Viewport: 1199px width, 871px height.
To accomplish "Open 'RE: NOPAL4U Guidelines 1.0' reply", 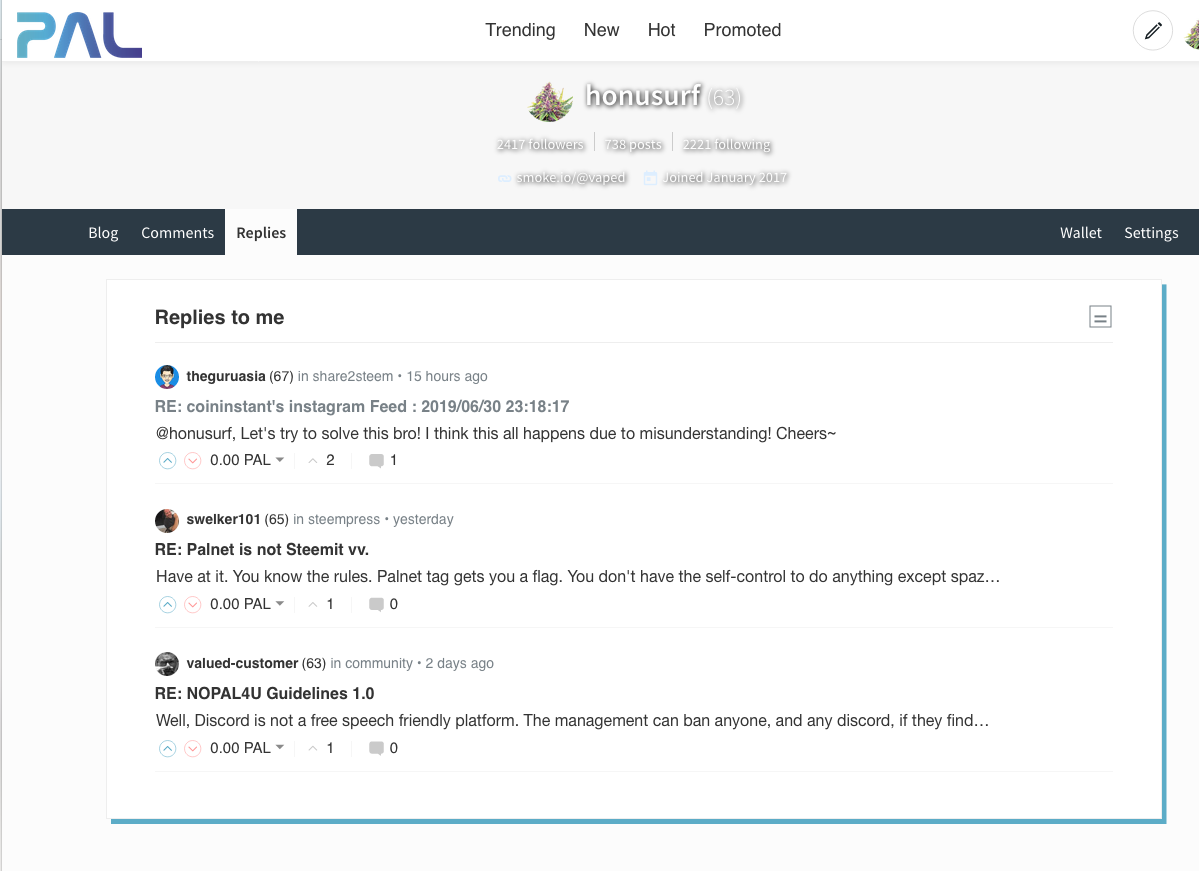I will pyautogui.click(x=265, y=693).
